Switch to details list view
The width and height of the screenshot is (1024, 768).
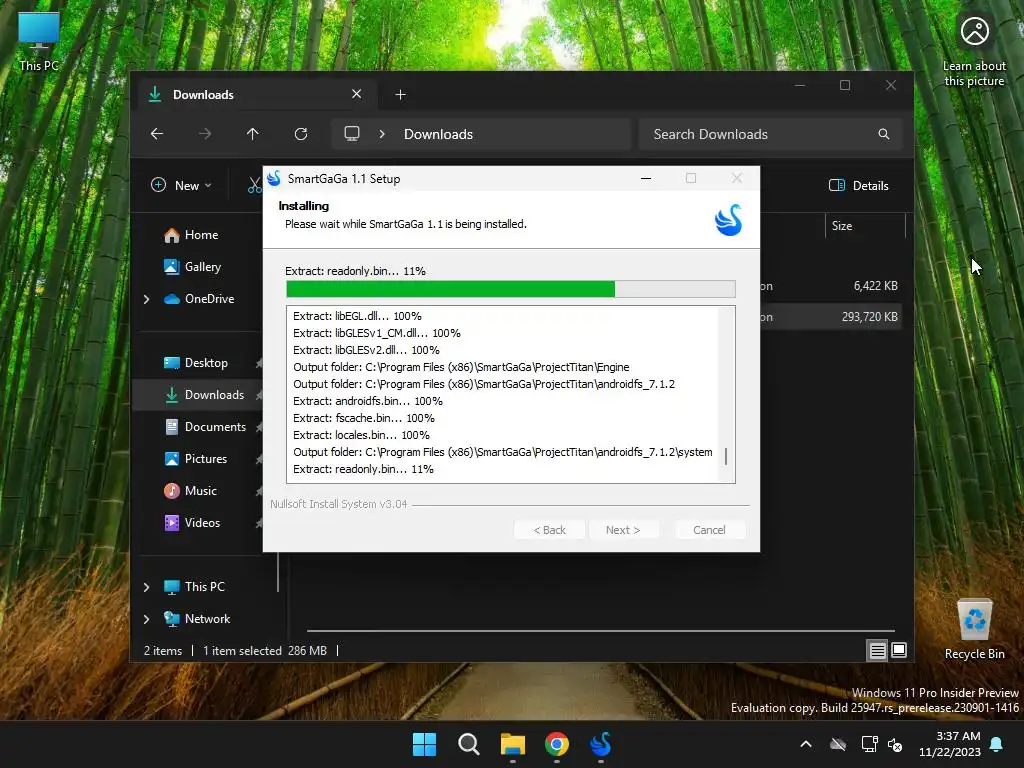click(877, 650)
